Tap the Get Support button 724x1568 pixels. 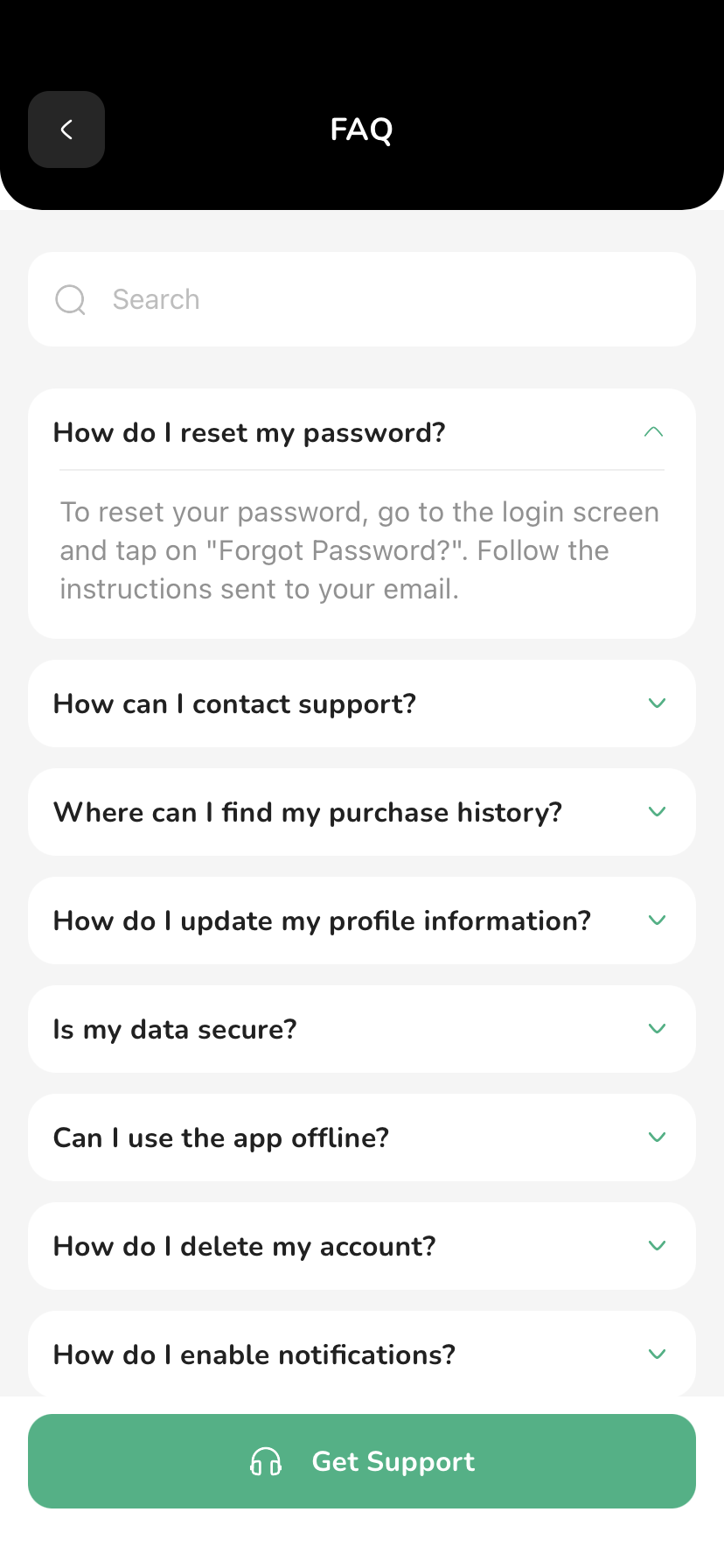coord(362,1461)
